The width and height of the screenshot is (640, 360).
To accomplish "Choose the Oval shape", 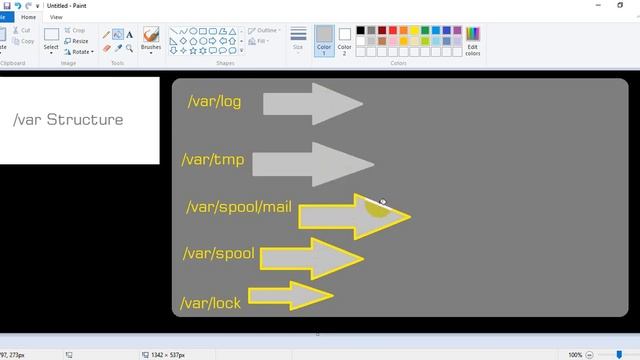I will (x=193, y=31).
